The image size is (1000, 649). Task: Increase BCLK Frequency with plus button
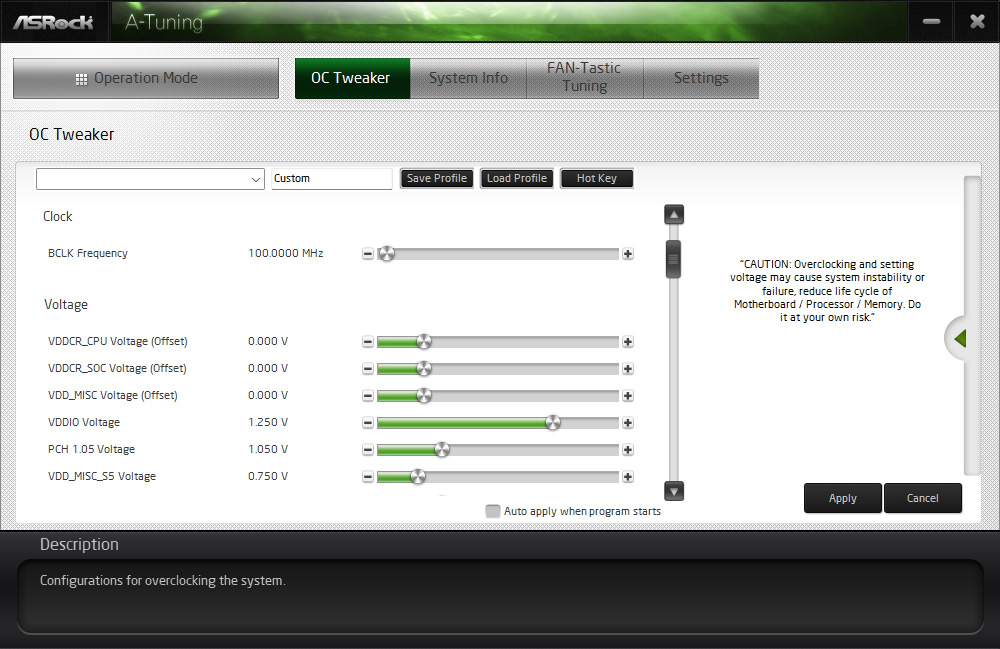[628, 254]
